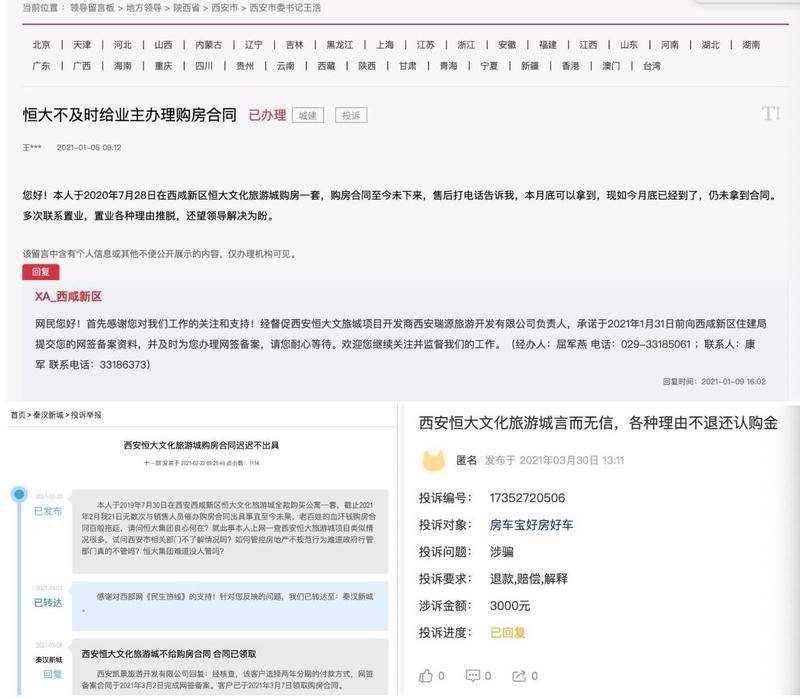The image size is (800, 698).
Task: Click the title 恒大不及时给业主办理购房合同
Action: (x=130, y=115)
